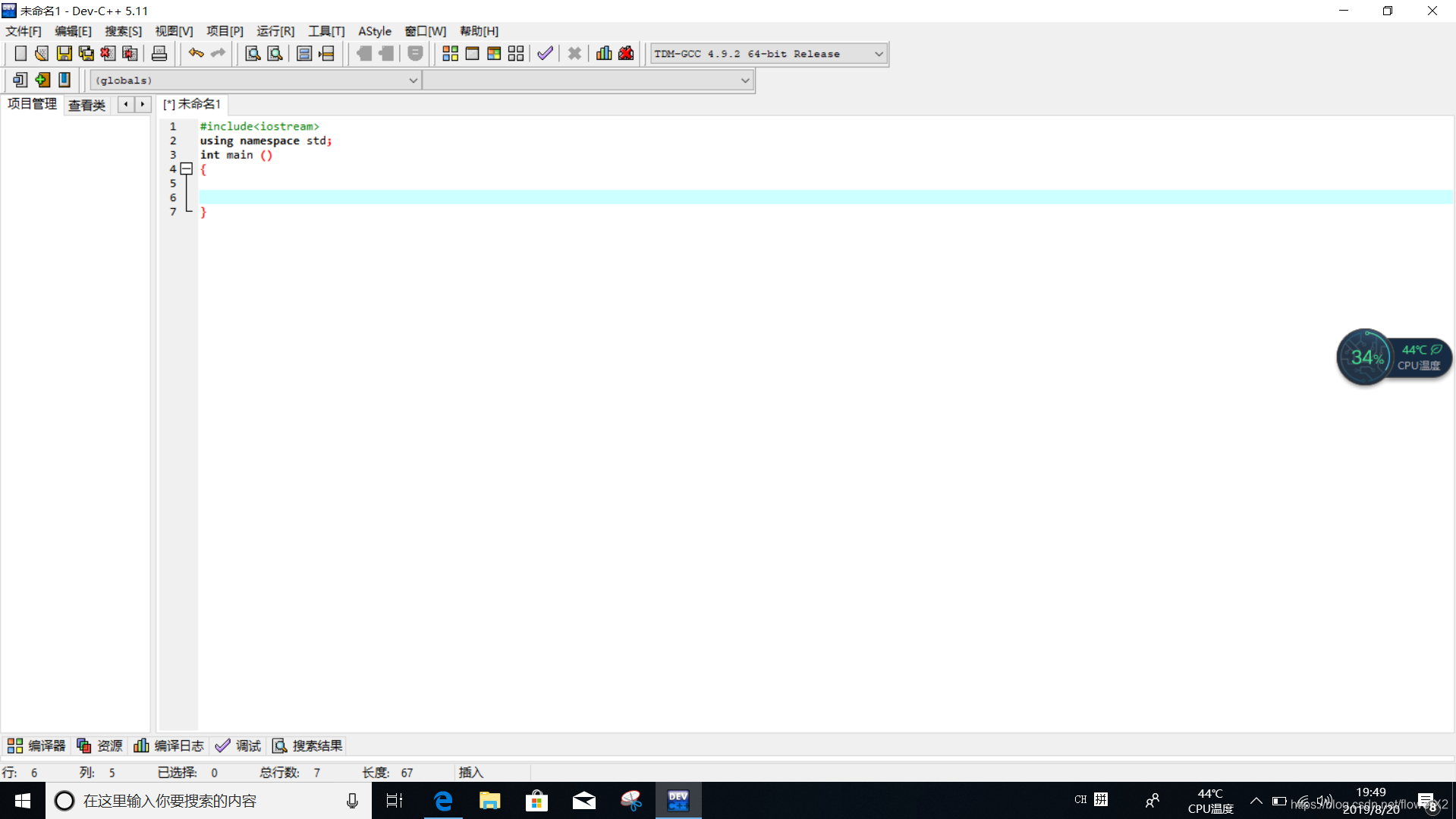Click the CPU temperature floating widget
The image size is (1456, 819).
click(x=1393, y=357)
